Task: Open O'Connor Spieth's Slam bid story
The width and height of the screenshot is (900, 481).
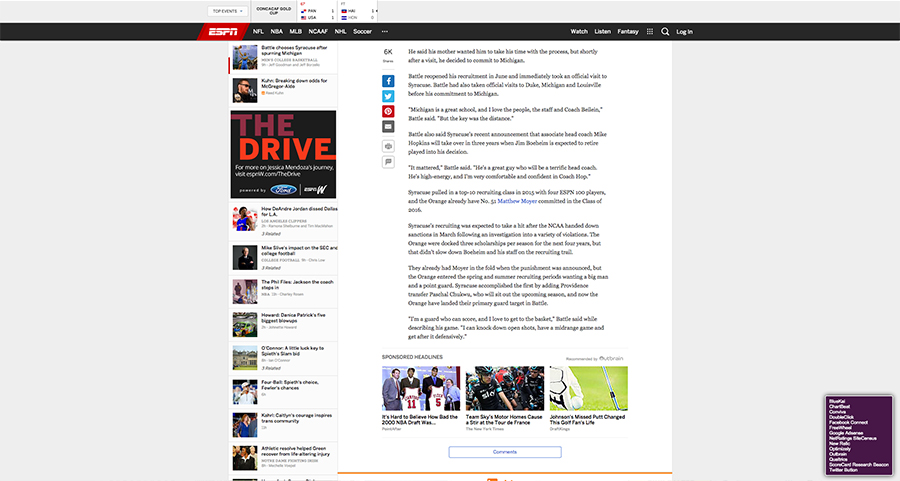Action: pyautogui.click(x=292, y=351)
